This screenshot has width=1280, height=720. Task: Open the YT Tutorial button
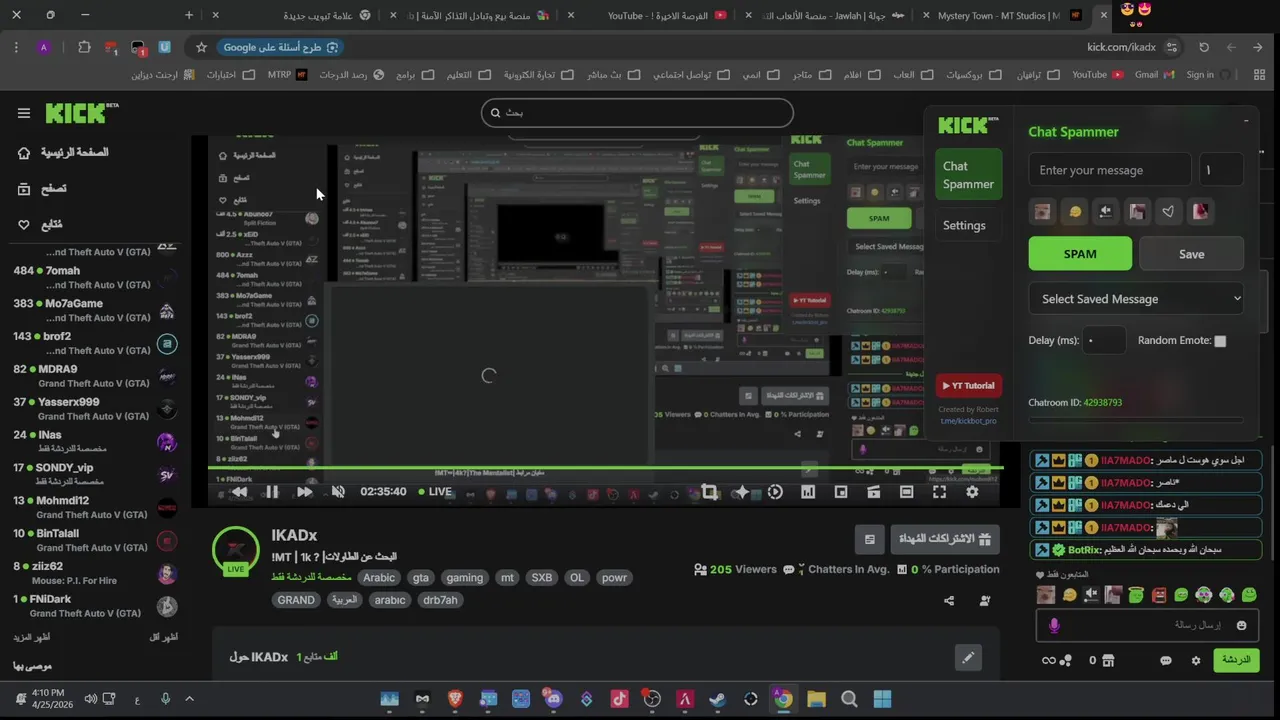[969, 386]
